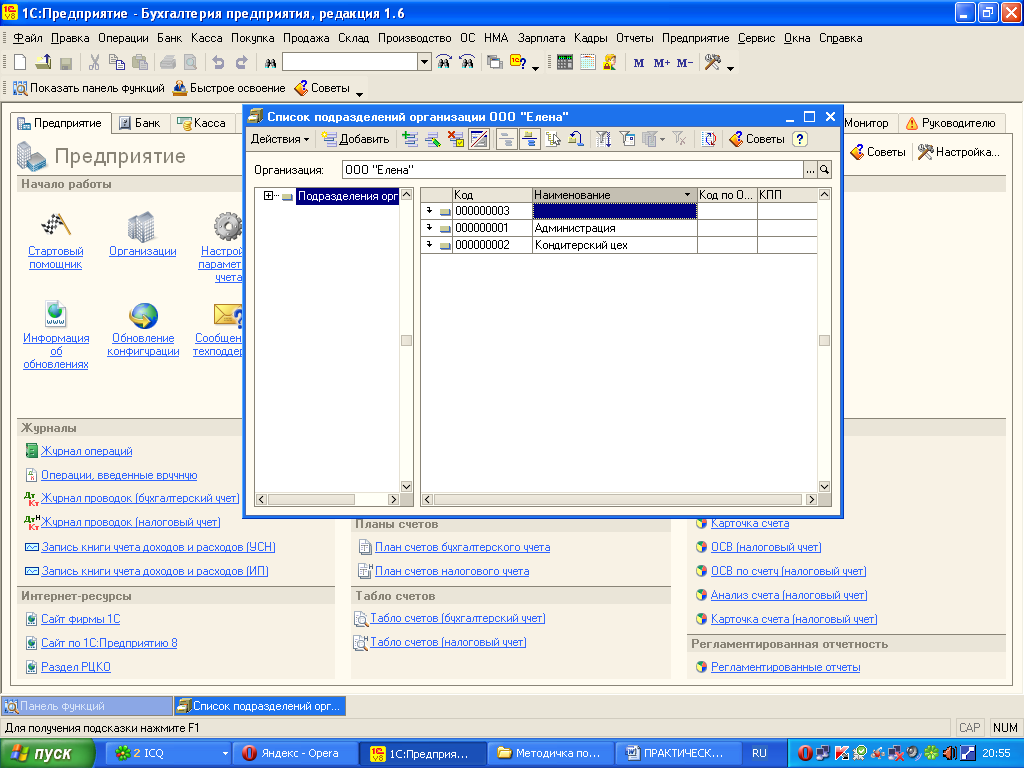Click the question mark help icon in list window

[800, 138]
